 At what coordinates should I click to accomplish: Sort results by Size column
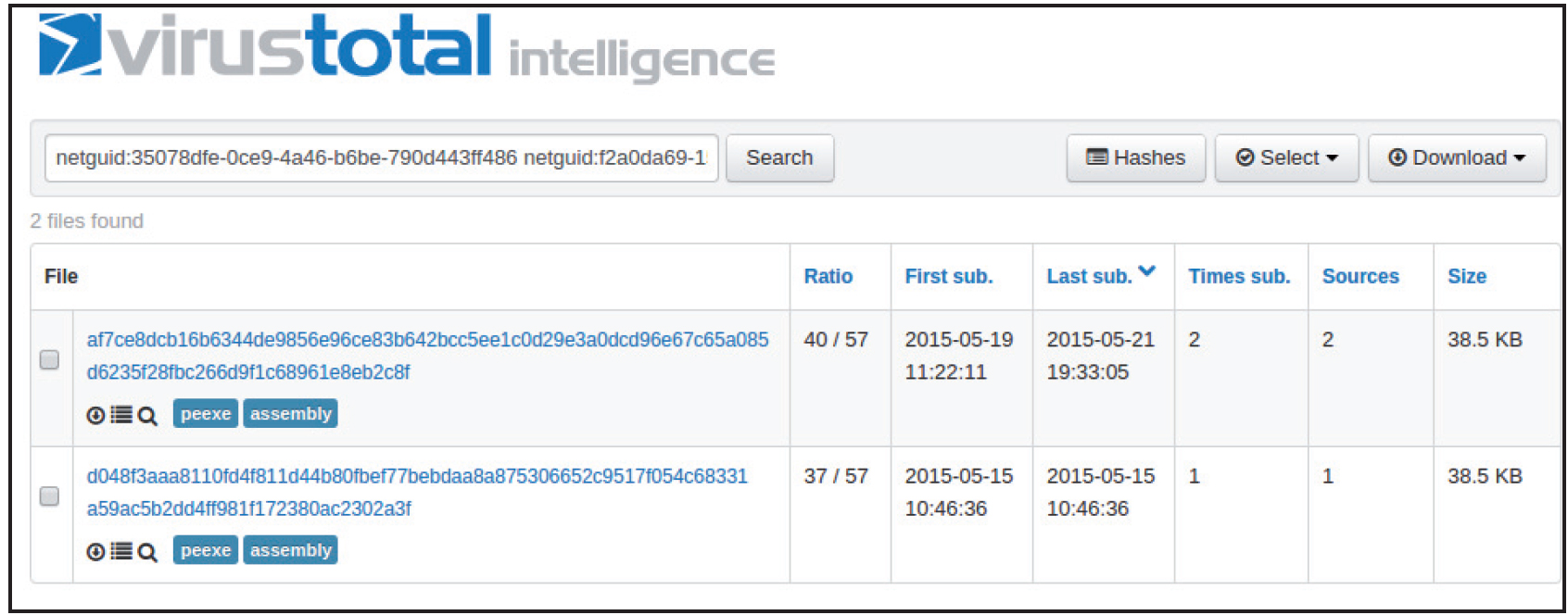point(1467,276)
